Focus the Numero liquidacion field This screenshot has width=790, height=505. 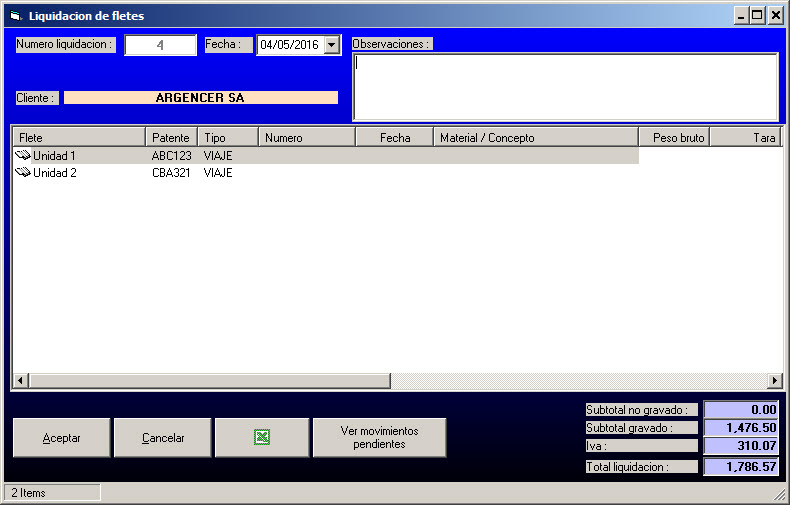pyautogui.click(x=160, y=45)
